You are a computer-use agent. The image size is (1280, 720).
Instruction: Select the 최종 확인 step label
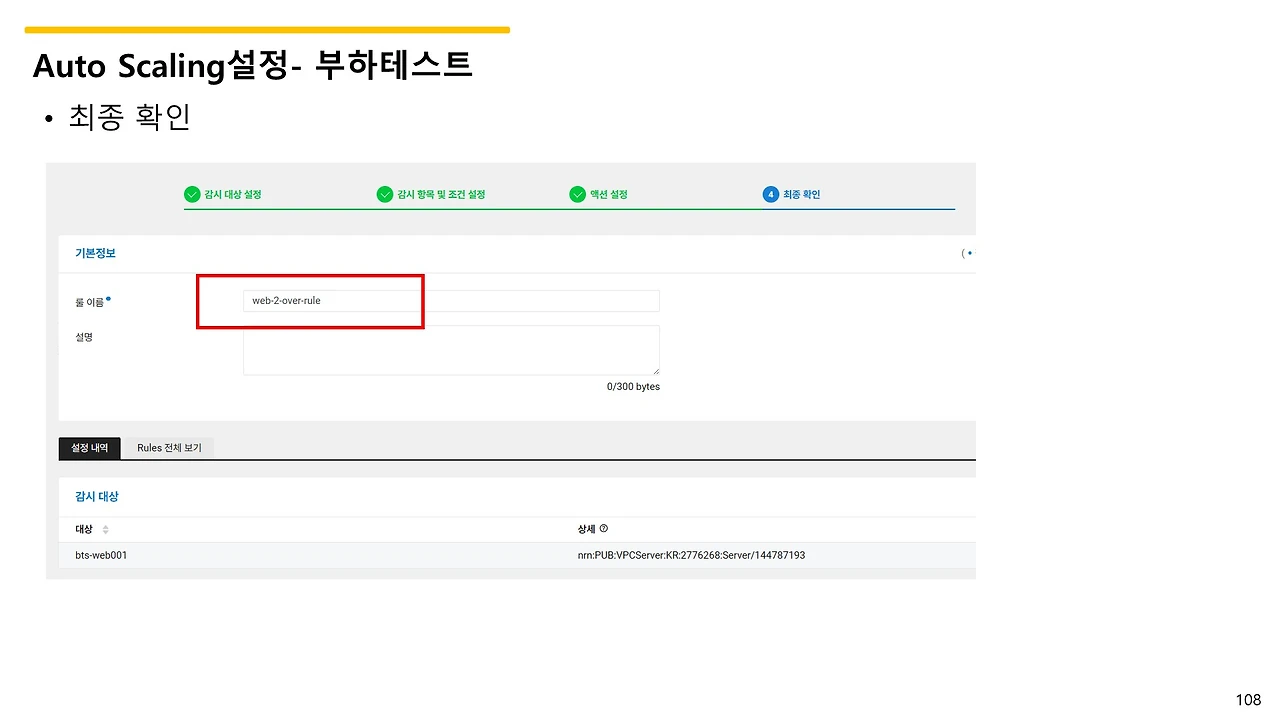(801, 194)
